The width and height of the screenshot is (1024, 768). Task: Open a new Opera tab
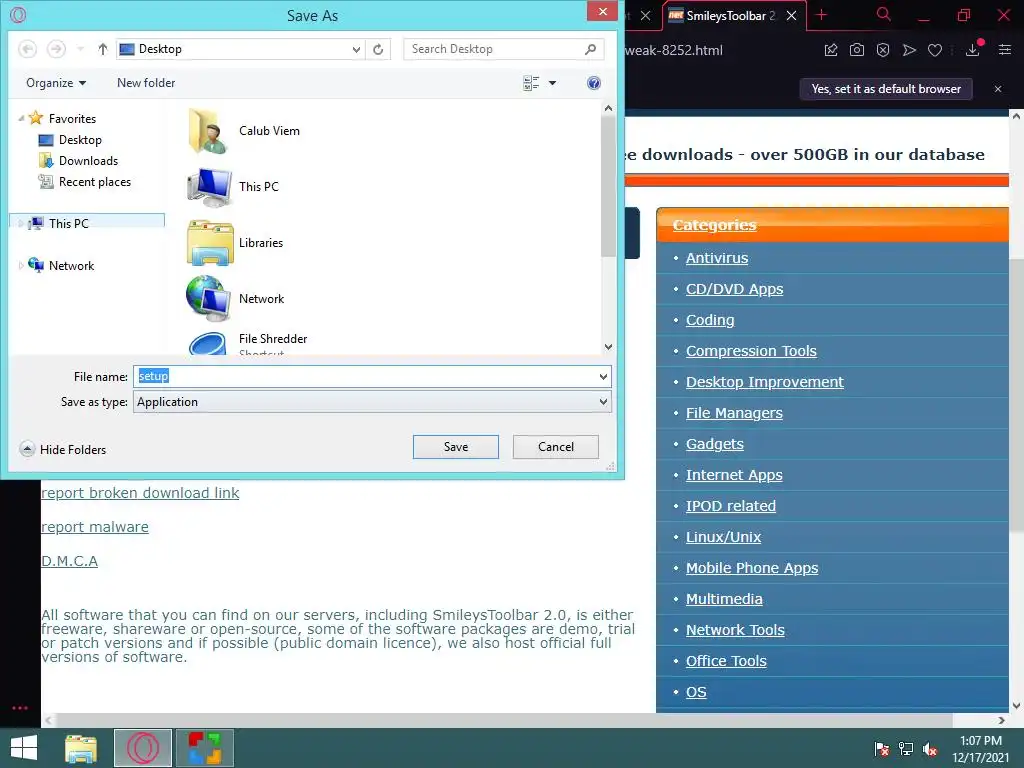pyautogui.click(x=822, y=15)
